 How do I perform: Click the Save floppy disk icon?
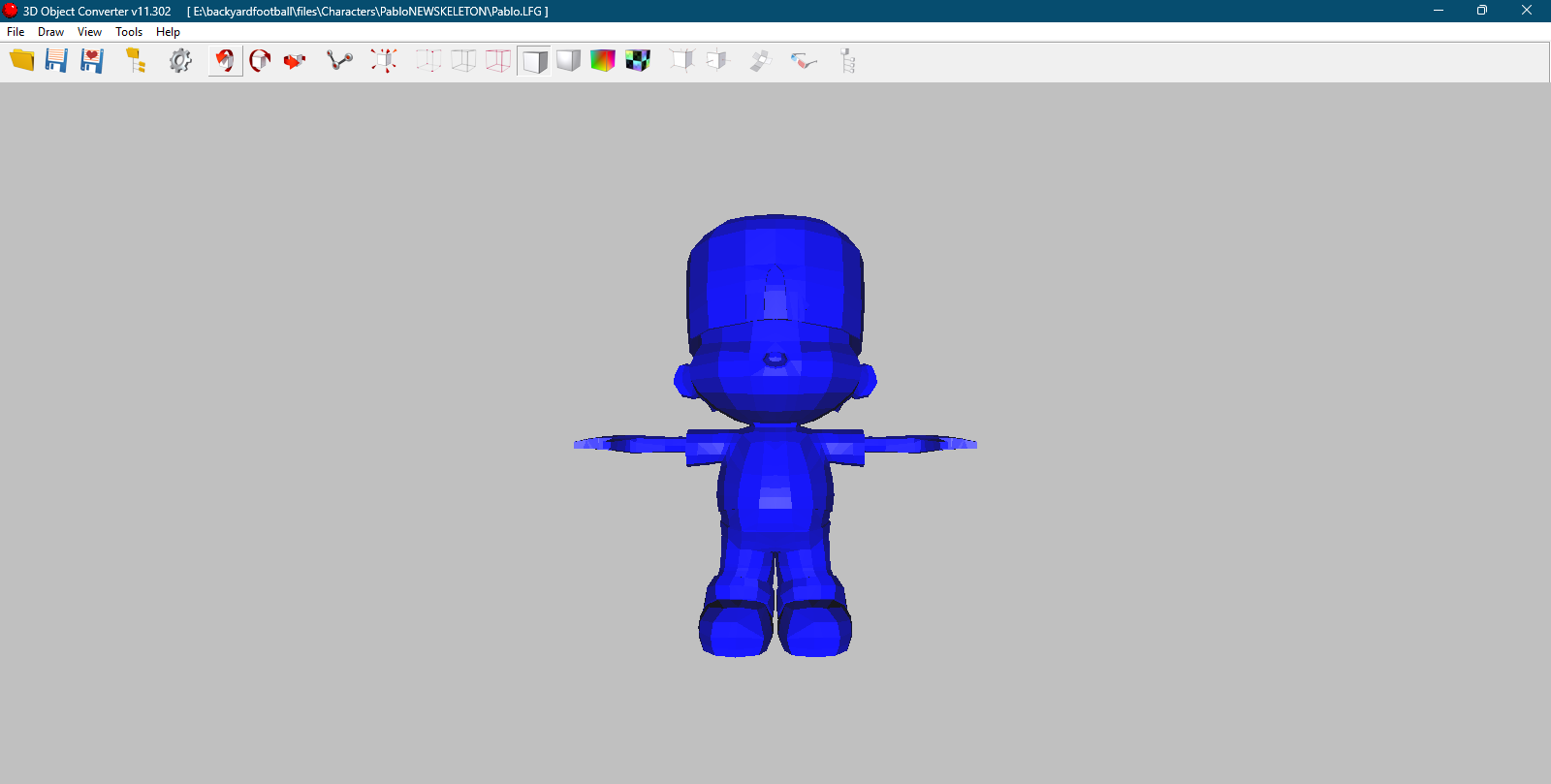pyautogui.click(x=56, y=61)
